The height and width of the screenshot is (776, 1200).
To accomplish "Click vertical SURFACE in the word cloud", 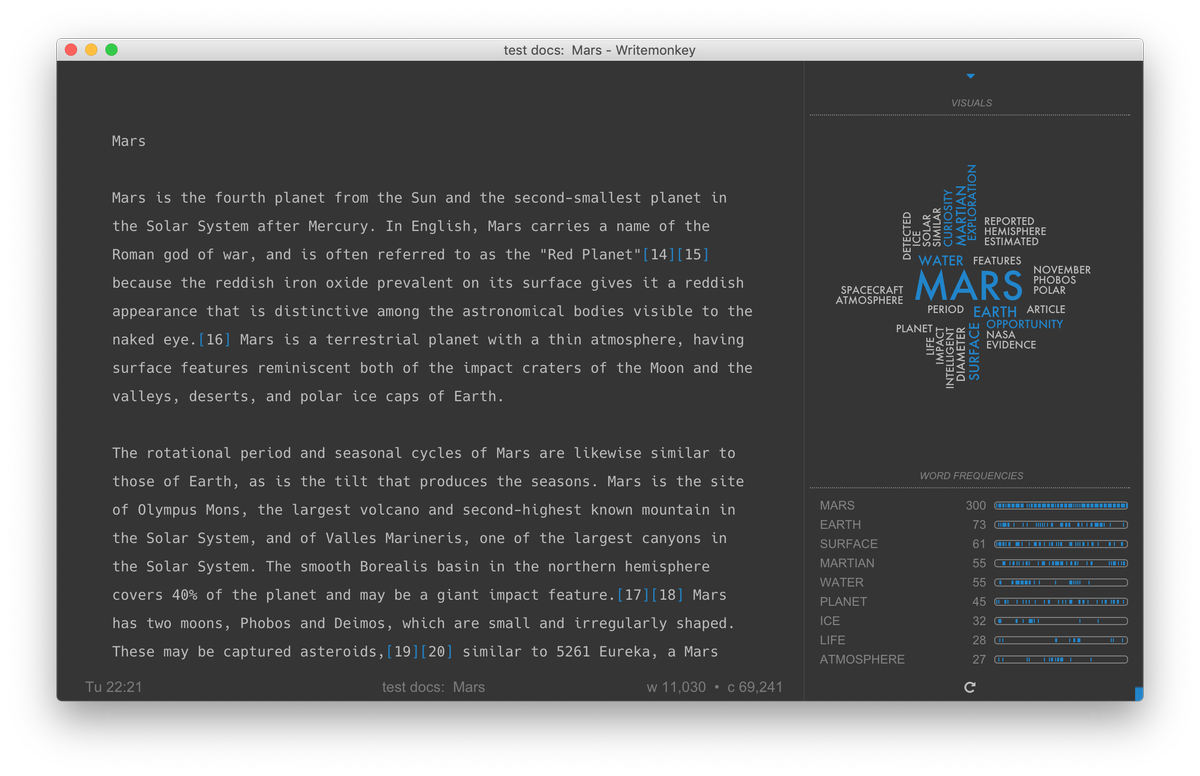I will (x=974, y=351).
